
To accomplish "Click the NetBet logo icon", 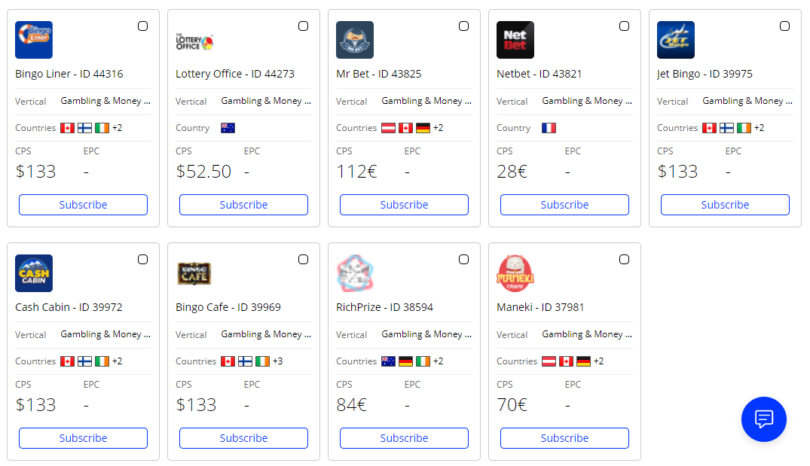I will [x=515, y=40].
